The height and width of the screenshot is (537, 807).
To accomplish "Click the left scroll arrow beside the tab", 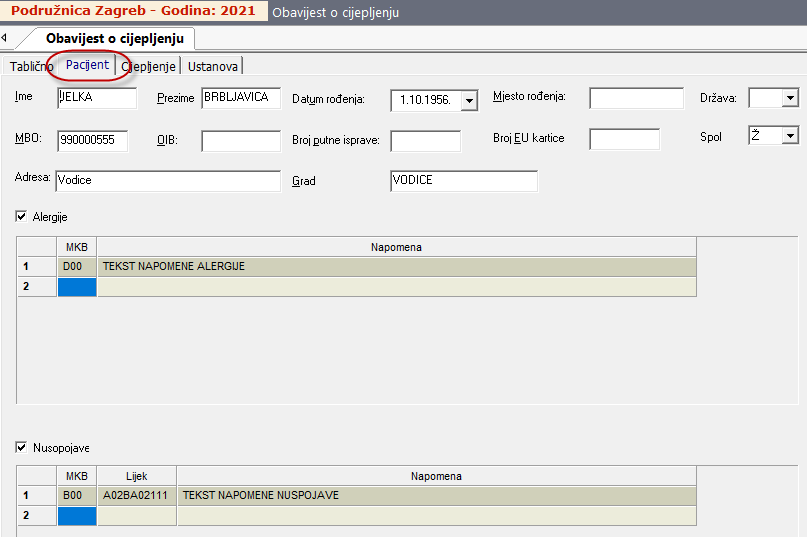I will tap(5, 38).
